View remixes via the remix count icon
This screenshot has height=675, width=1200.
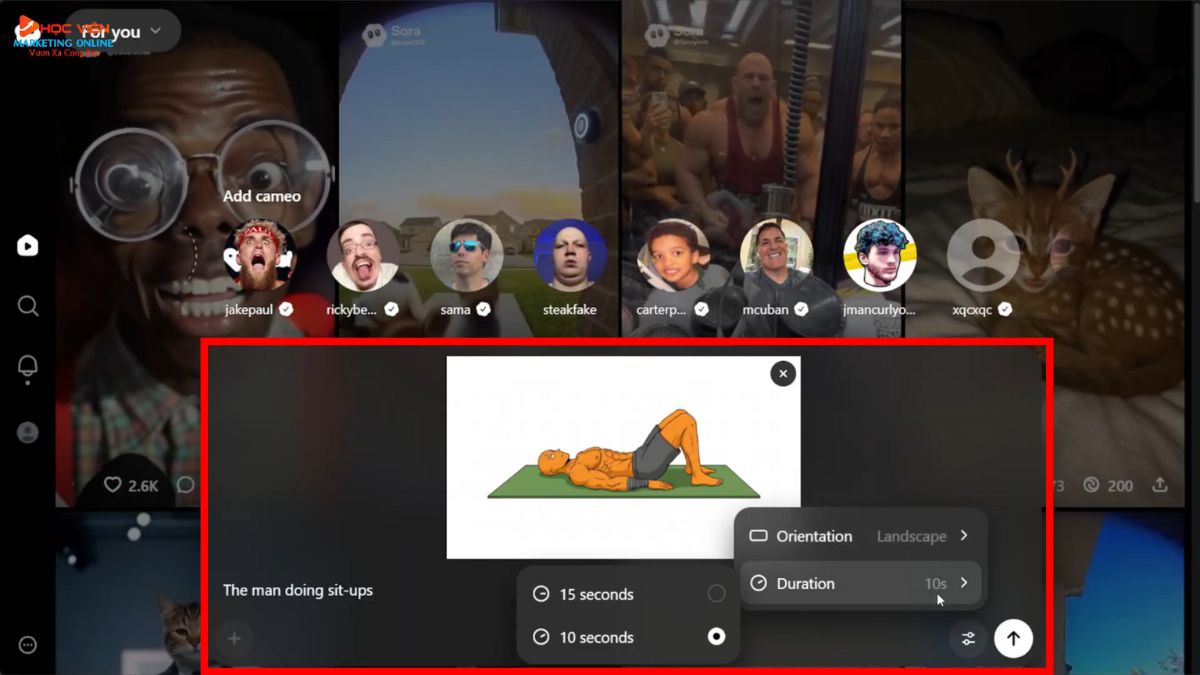point(1093,485)
